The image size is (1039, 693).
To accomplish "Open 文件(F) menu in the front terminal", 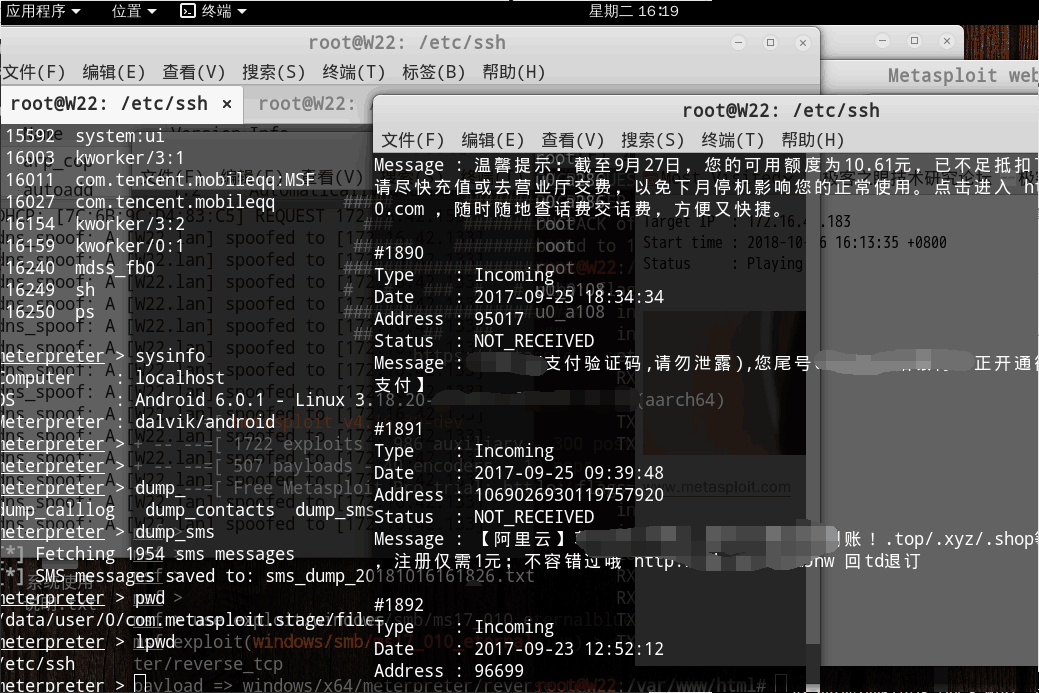I will point(412,140).
